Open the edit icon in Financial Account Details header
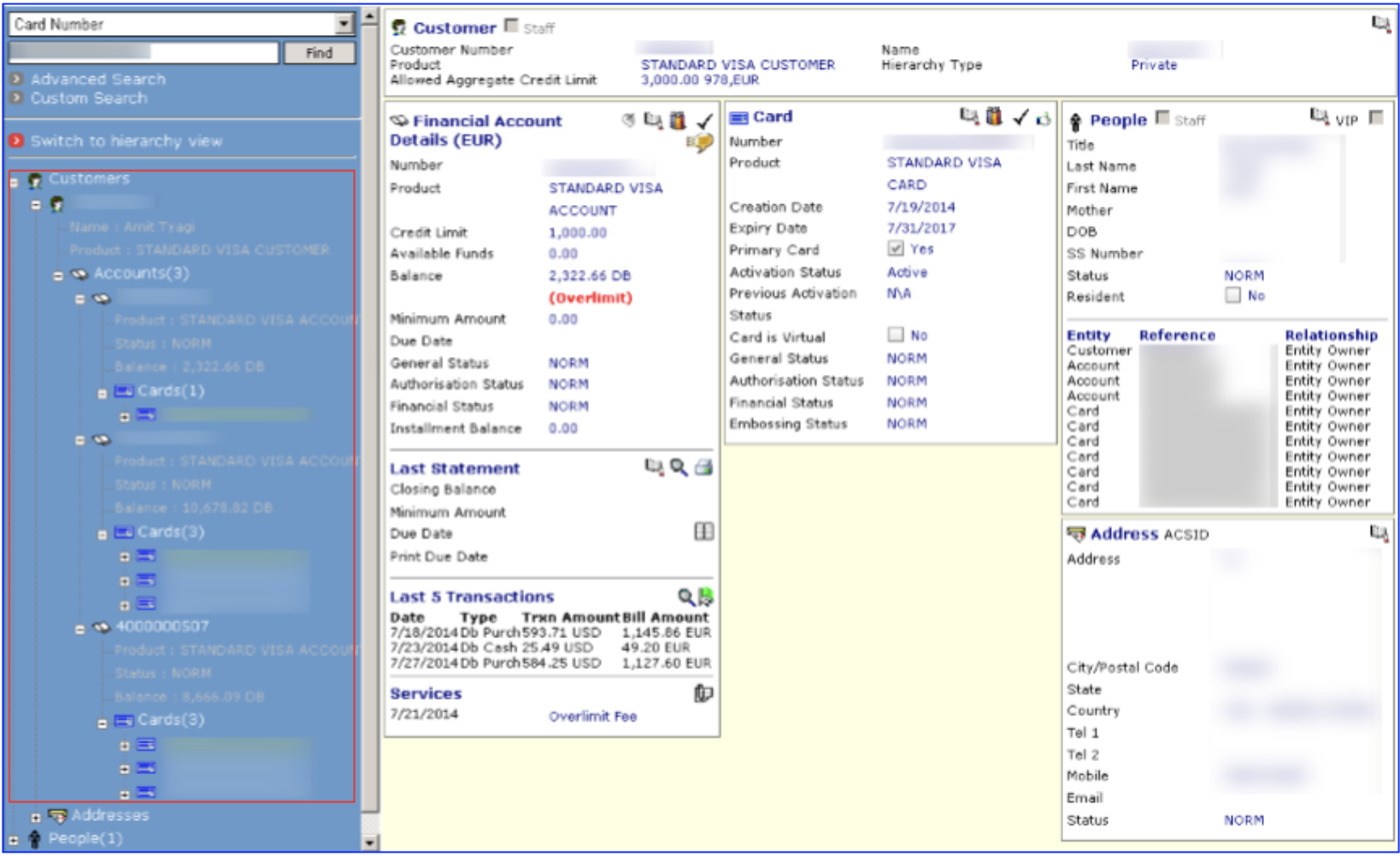The image size is (1400, 856). (653, 120)
